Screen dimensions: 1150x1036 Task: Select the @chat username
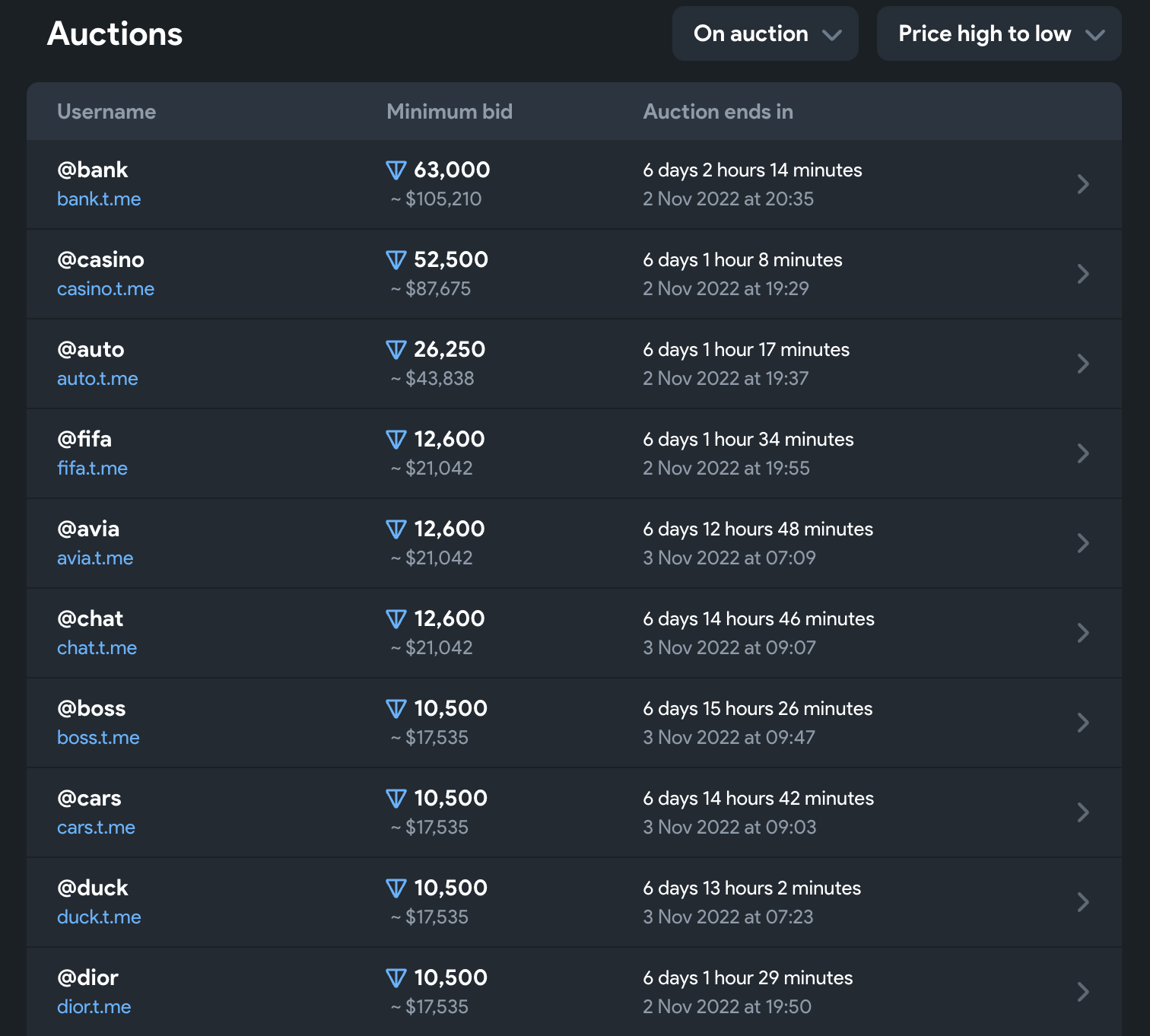[x=90, y=618]
